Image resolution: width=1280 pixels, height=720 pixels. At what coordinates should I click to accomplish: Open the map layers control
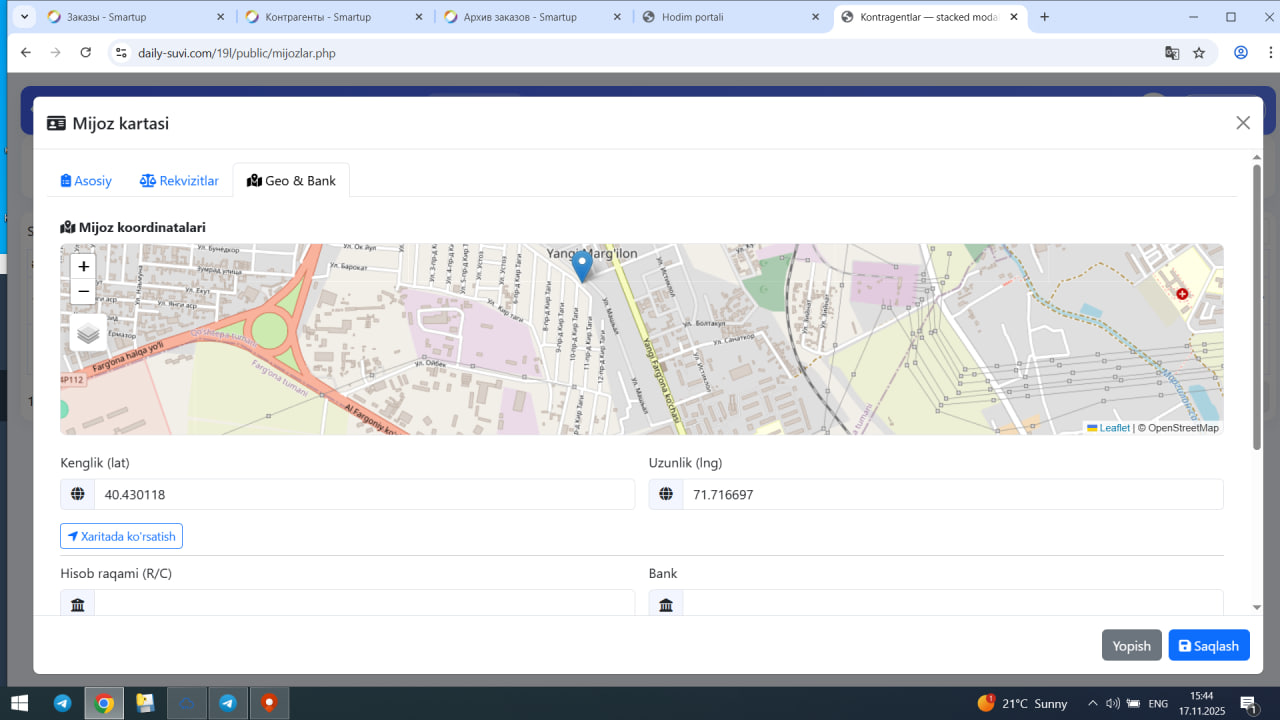click(88, 333)
